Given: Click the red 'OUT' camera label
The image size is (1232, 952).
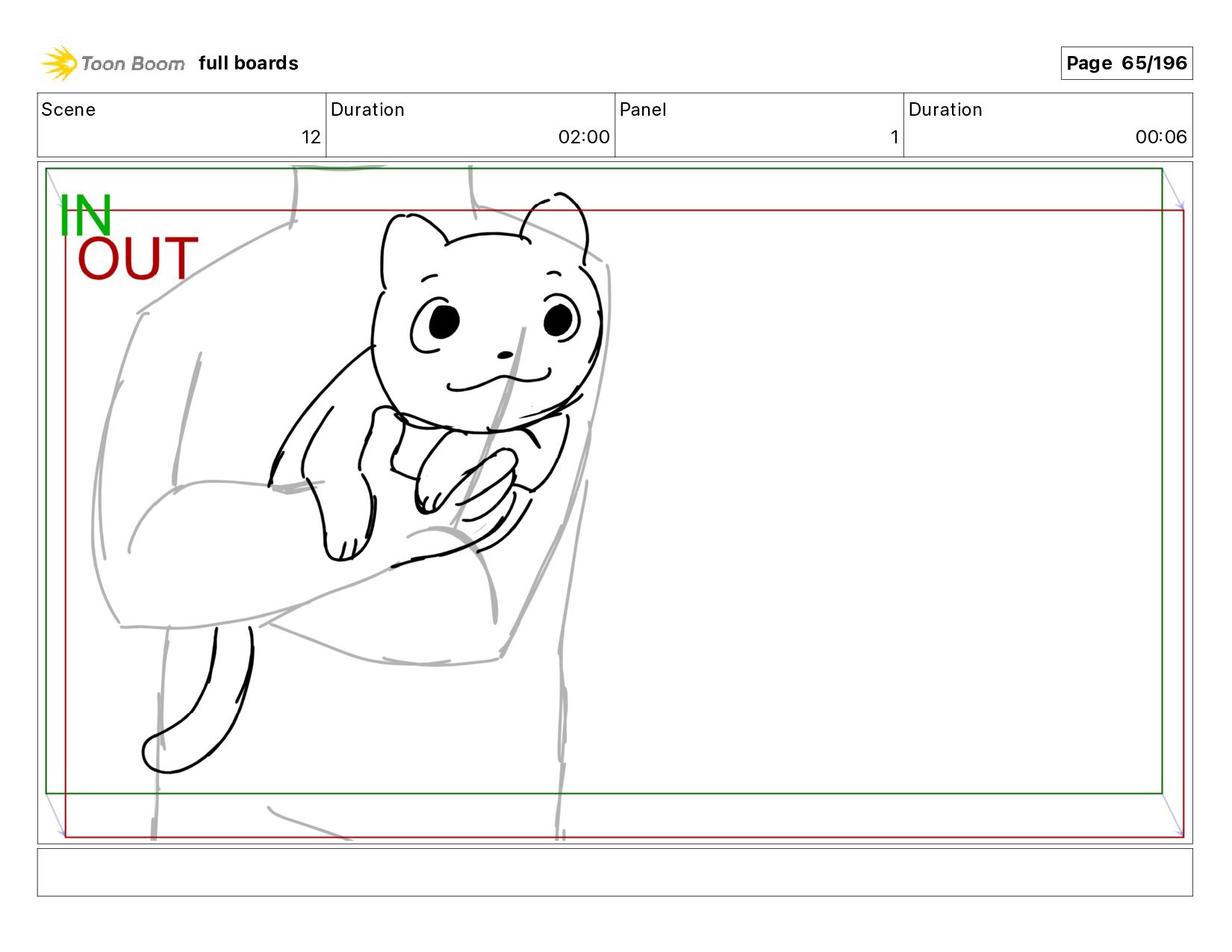Looking at the screenshot, I should pyautogui.click(x=138, y=259).
